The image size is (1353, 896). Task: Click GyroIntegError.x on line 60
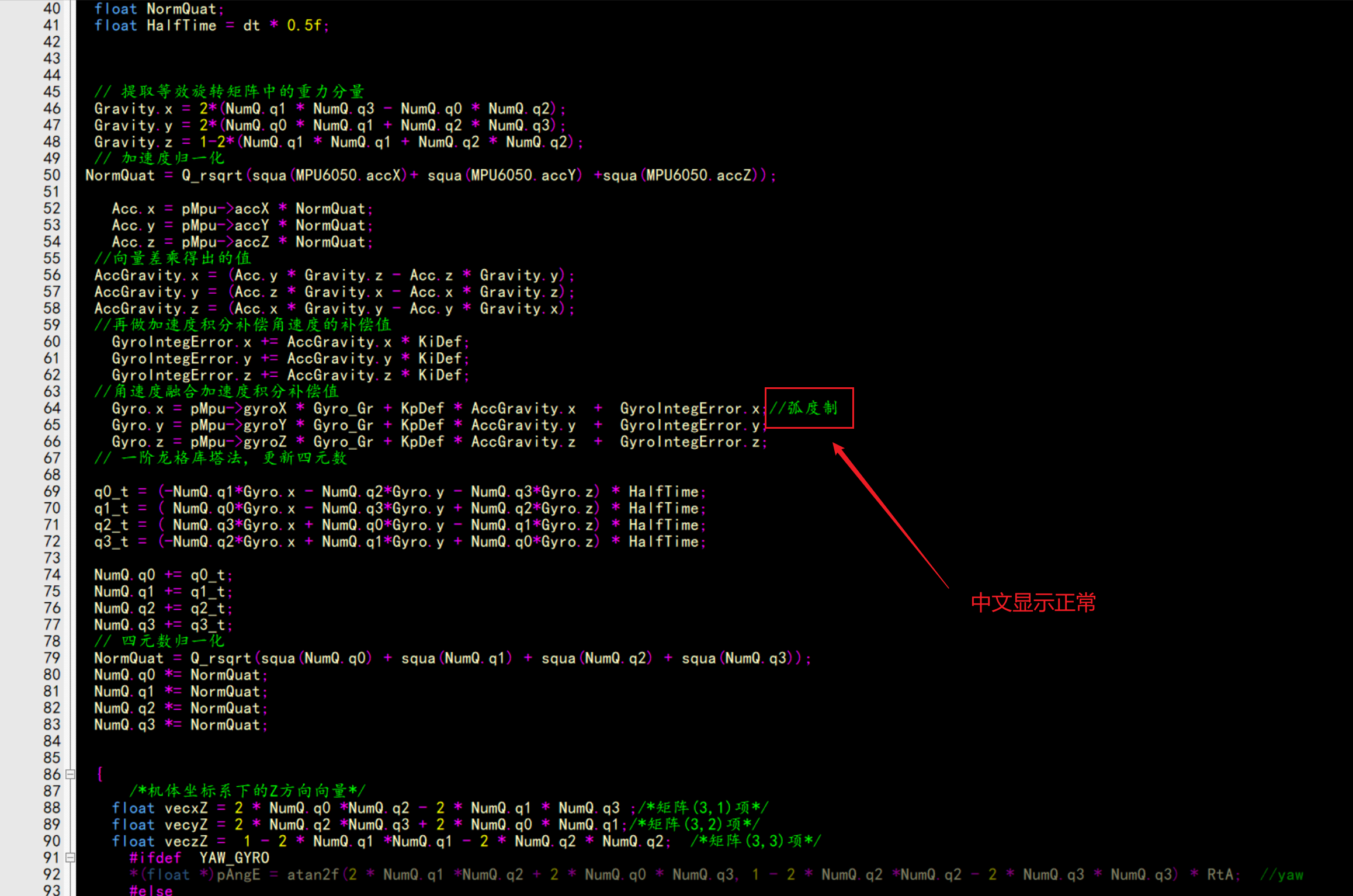(x=181, y=342)
